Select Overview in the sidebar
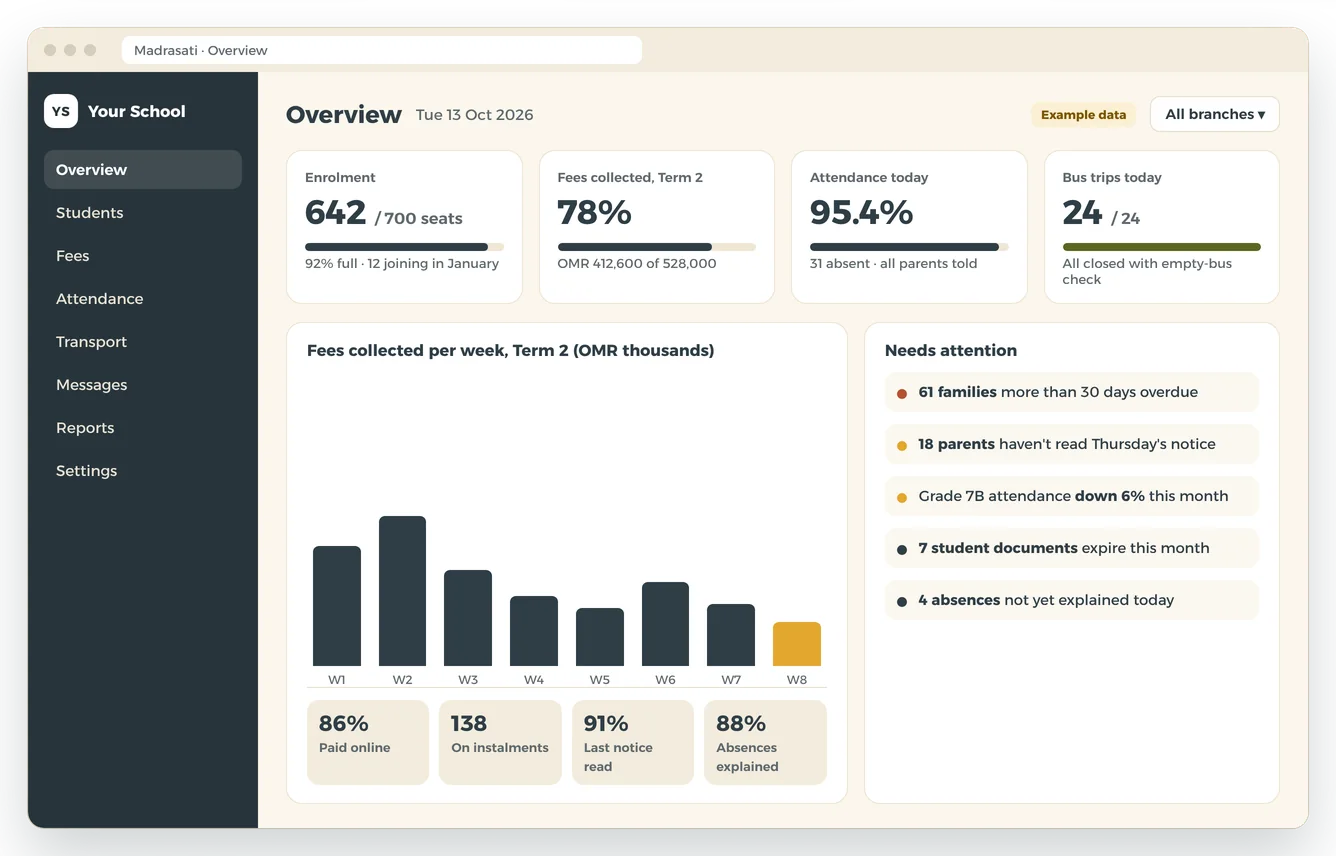The image size is (1336, 856). click(143, 170)
